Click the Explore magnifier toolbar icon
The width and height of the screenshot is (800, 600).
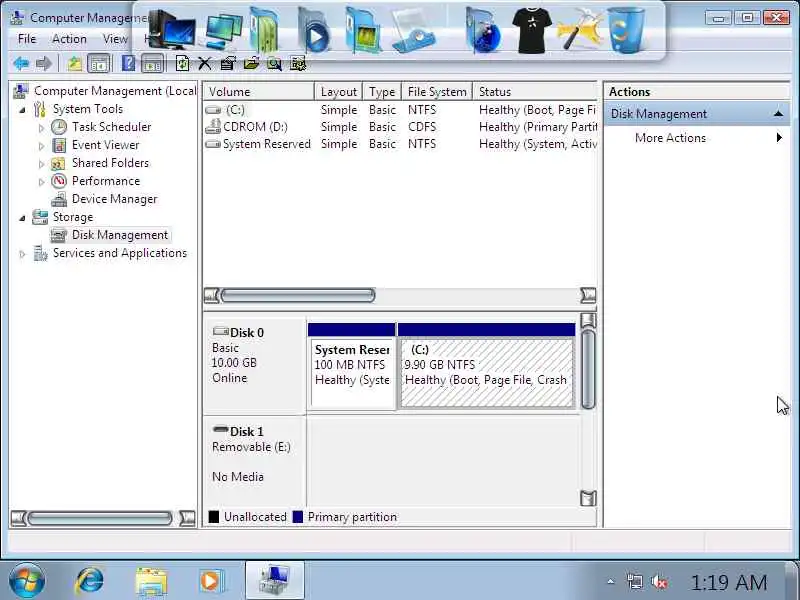pos(274,64)
